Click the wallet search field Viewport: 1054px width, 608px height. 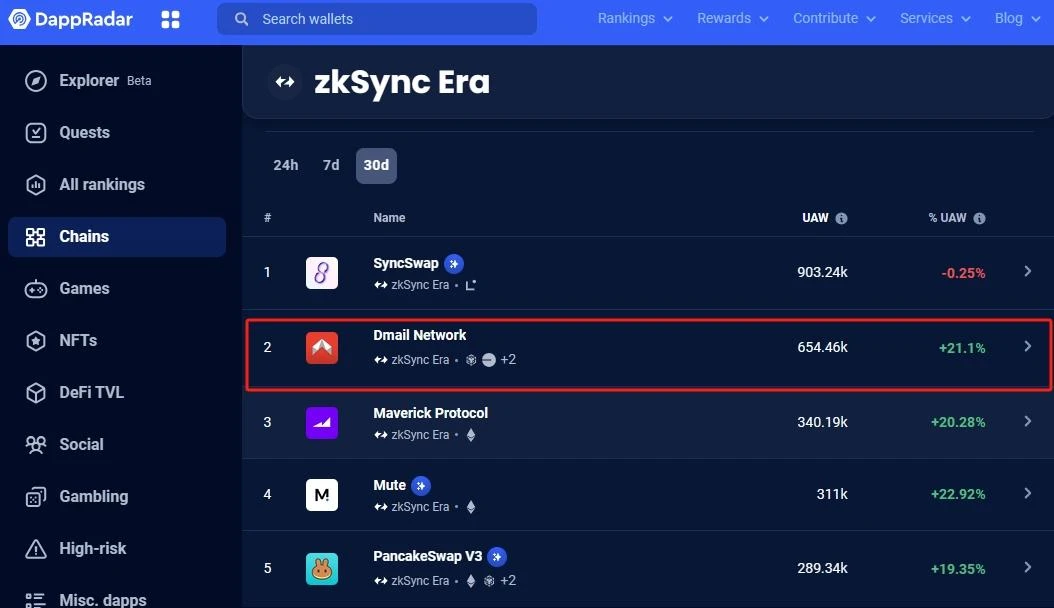pyautogui.click(x=377, y=18)
